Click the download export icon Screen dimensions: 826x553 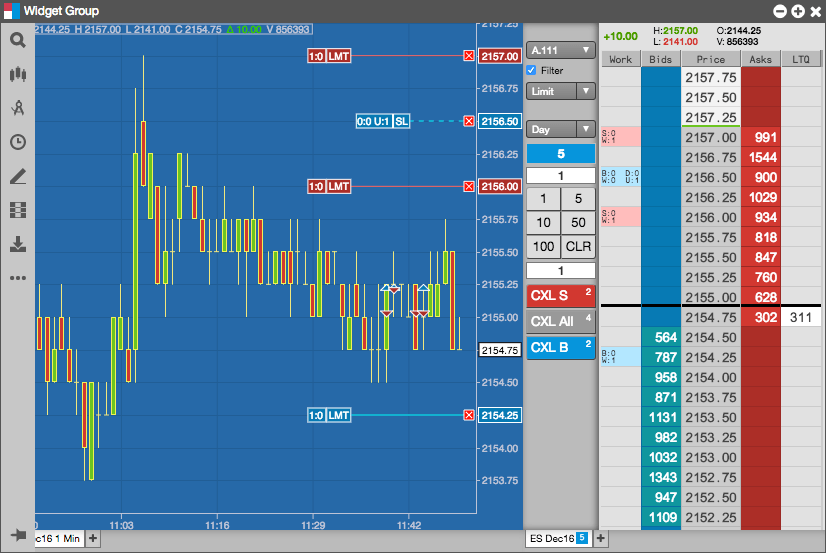click(18, 244)
